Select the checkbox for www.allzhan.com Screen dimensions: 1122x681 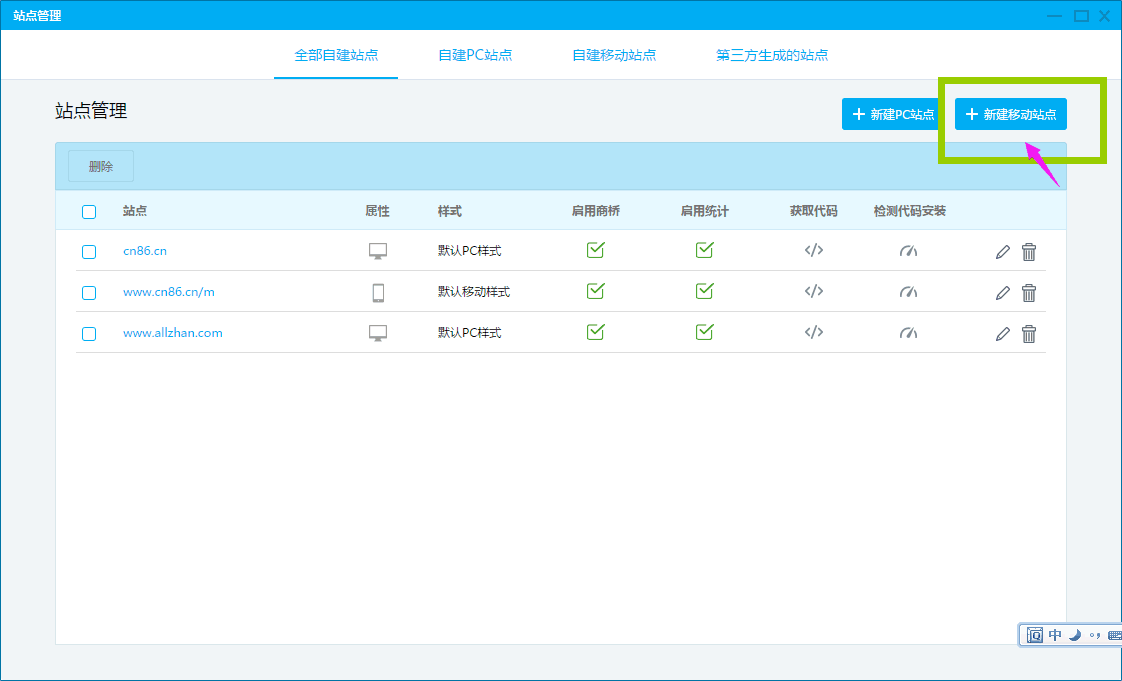pyautogui.click(x=89, y=333)
